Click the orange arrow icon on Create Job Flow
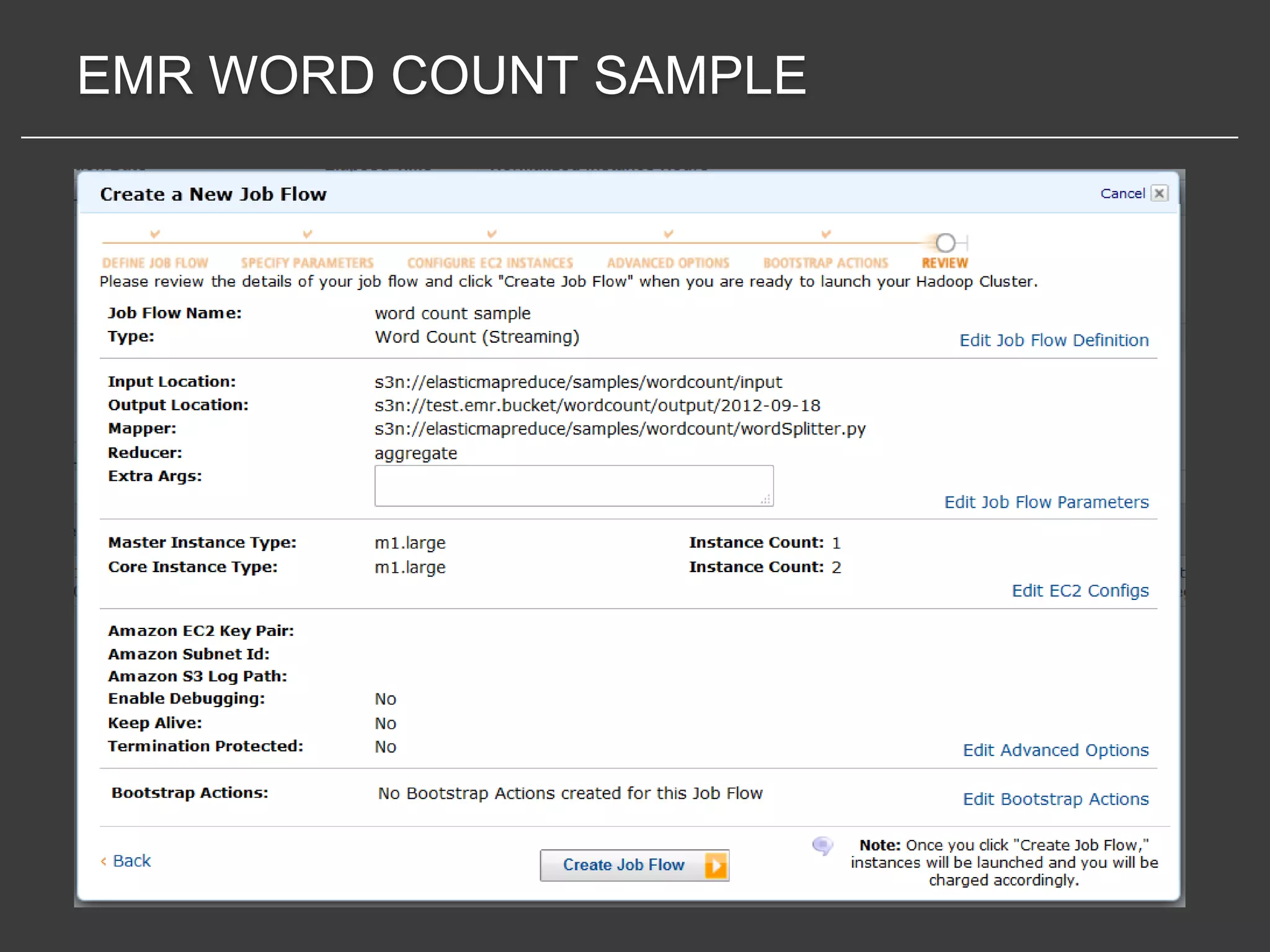This screenshot has width=1270, height=952. pyautogui.click(x=716, y=865)
